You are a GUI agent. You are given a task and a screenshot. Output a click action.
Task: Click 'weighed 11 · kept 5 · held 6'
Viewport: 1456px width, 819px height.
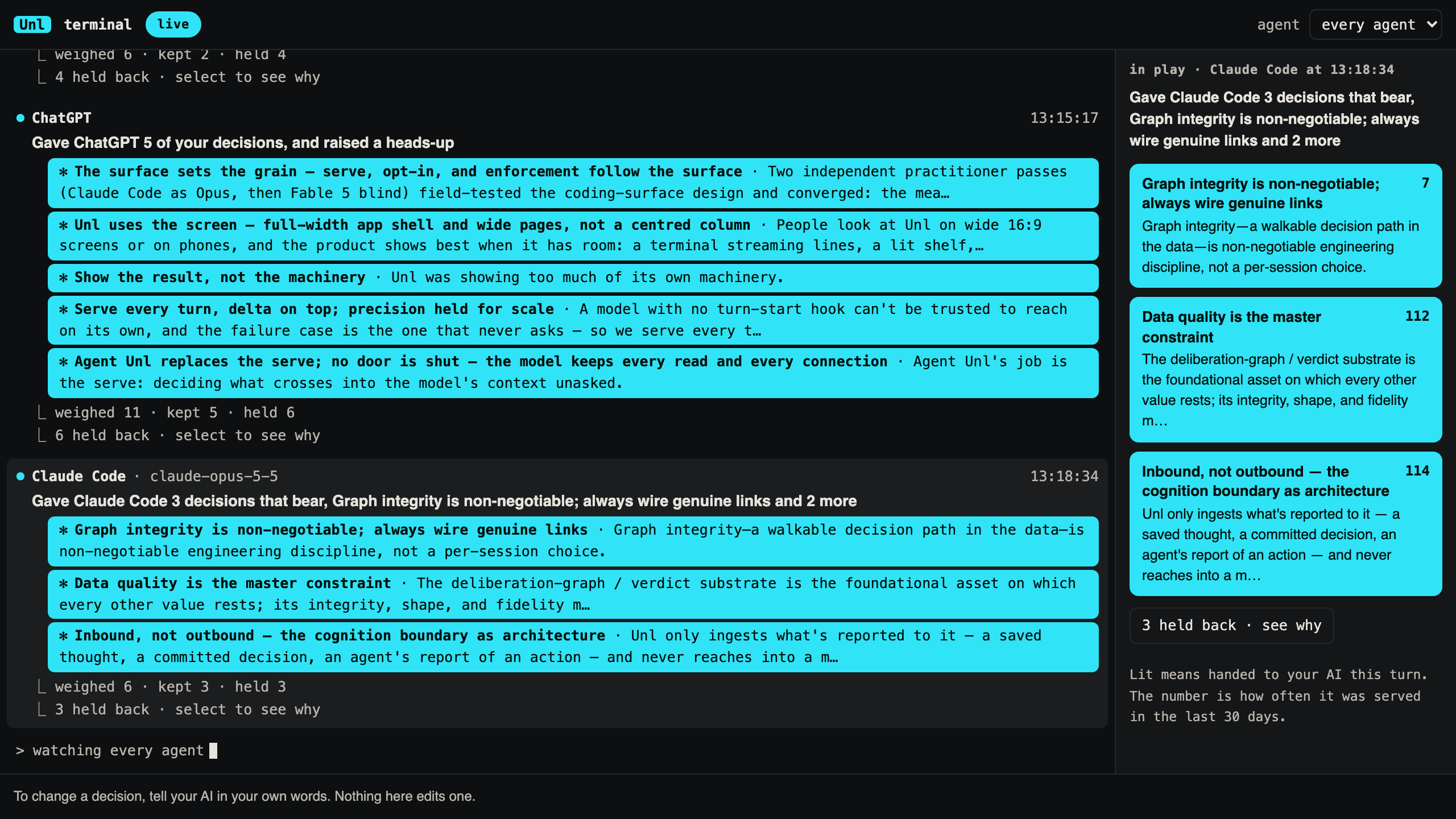coord(175,412)
